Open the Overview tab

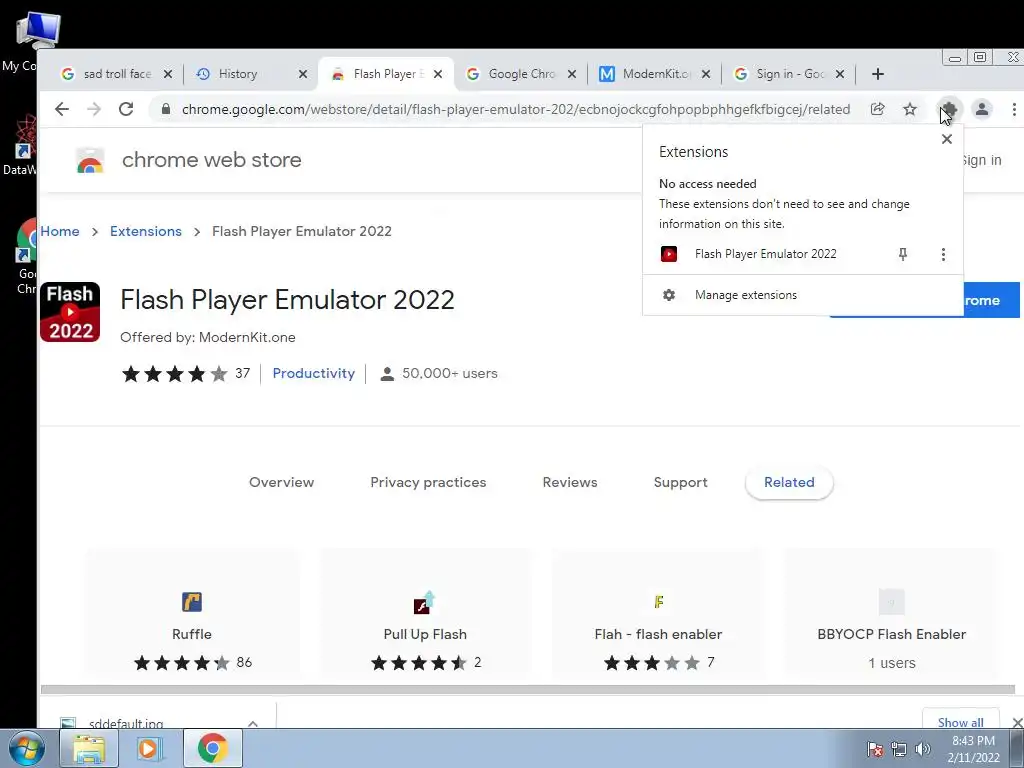coord(281,483)
